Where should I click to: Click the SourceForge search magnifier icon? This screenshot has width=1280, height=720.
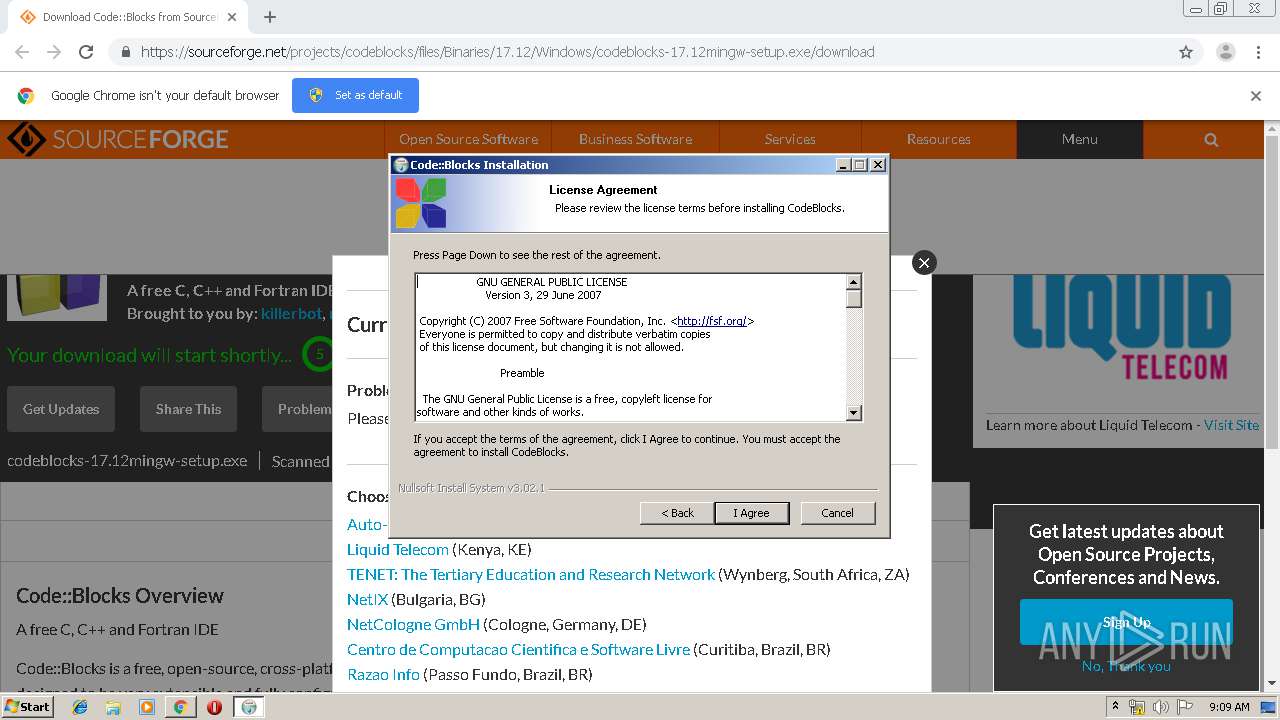1211,140
